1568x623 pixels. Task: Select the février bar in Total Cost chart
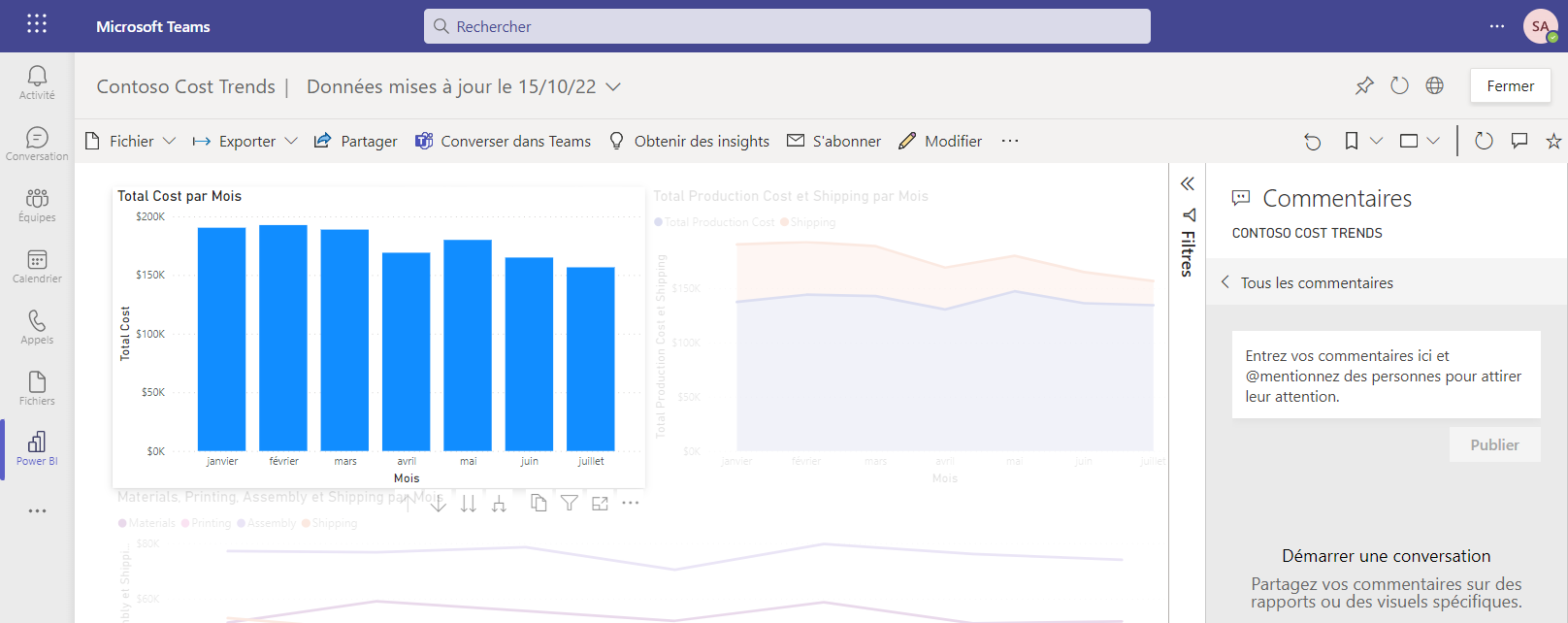tap(283, 338)
